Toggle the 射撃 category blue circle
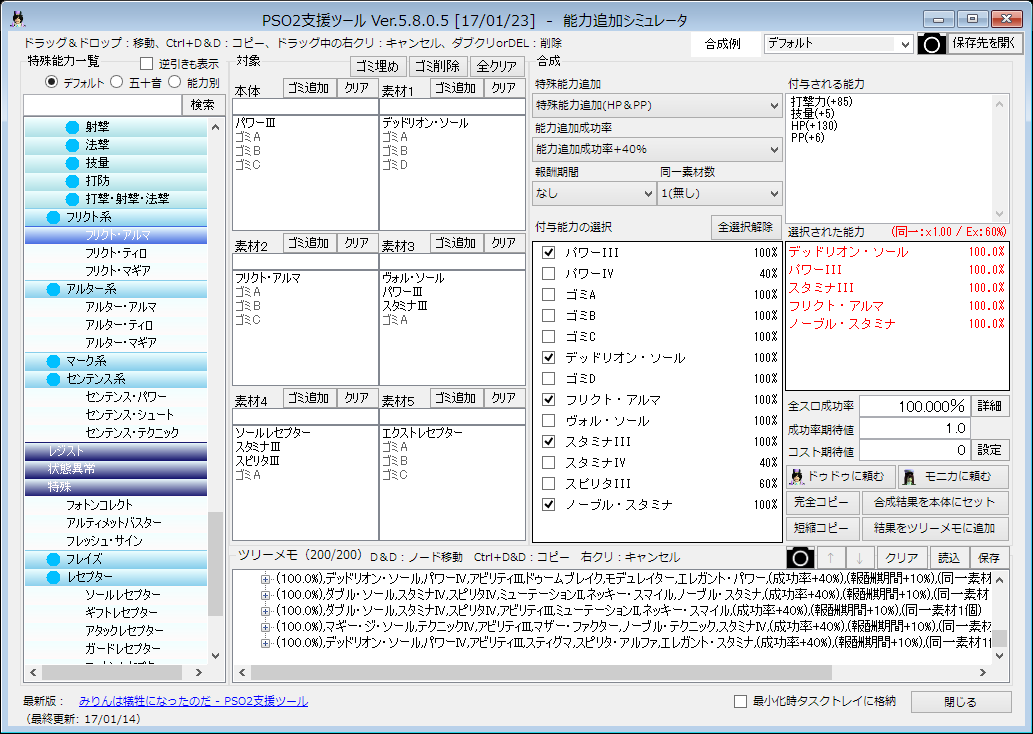 [72, 127]
